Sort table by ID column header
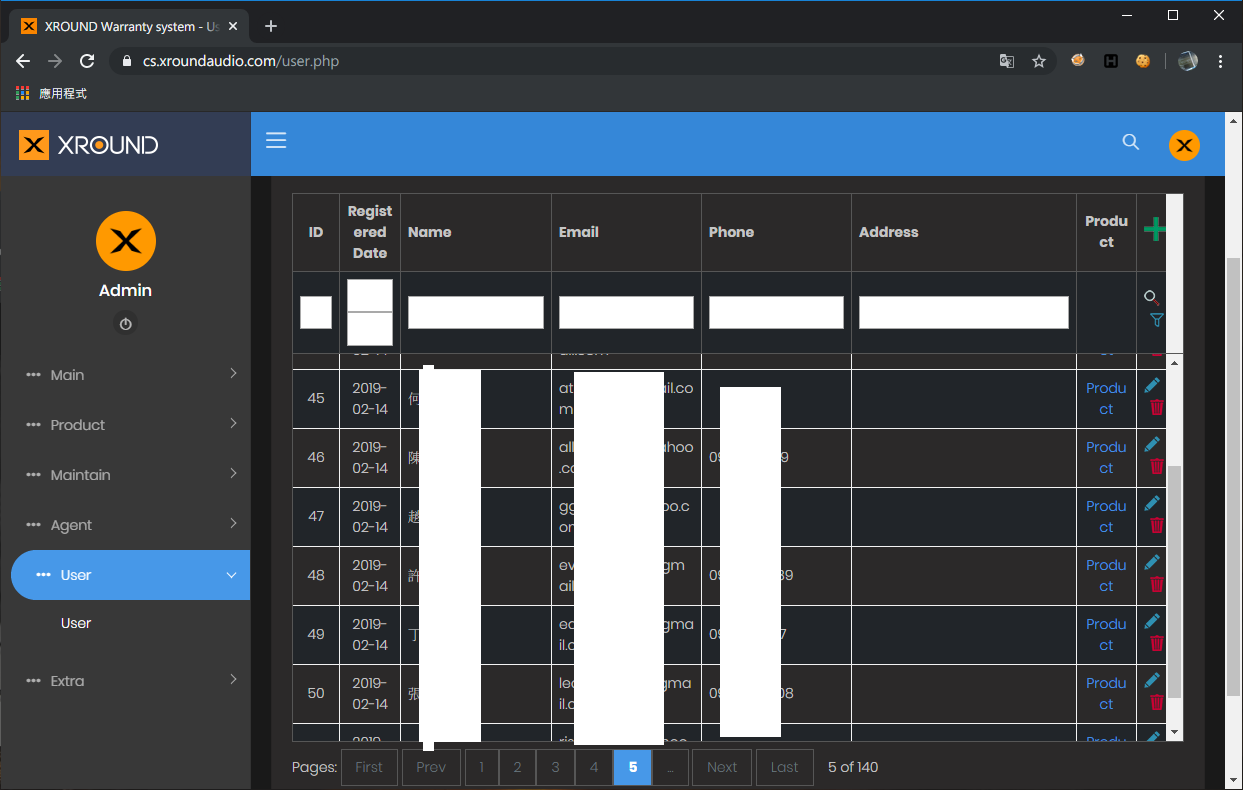The image size is (1243, 790). pos(316,232)
